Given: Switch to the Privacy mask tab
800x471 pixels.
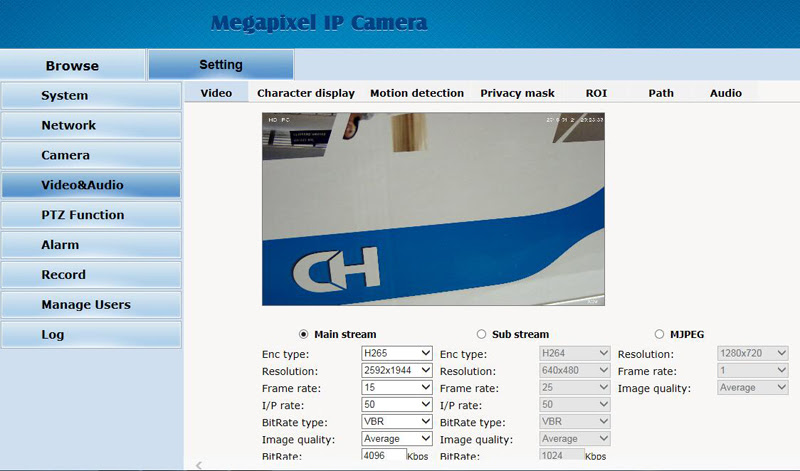Looking at the screenshot, I should pos(517,93).
